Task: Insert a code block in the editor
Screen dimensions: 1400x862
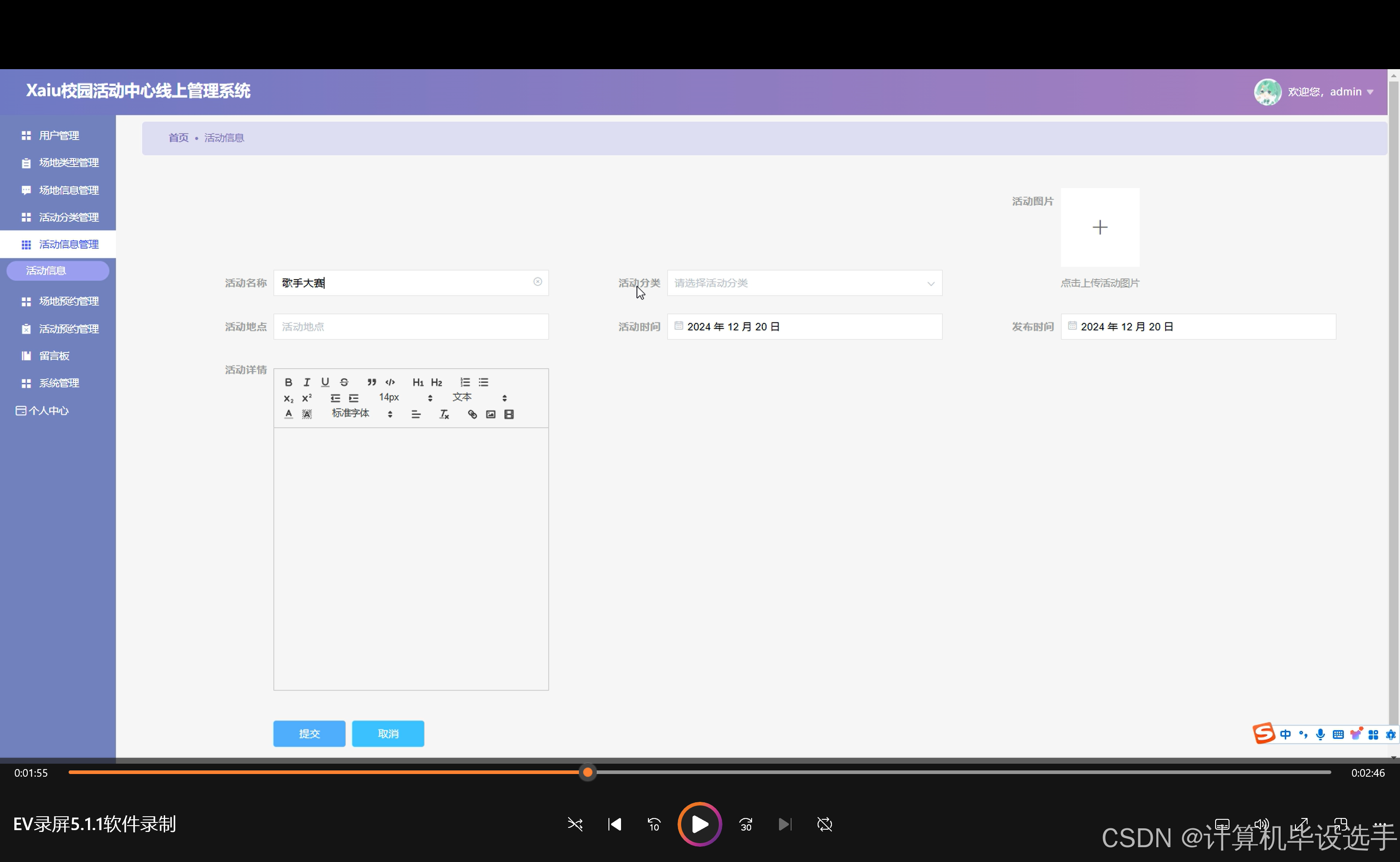Action: point(390,382)
